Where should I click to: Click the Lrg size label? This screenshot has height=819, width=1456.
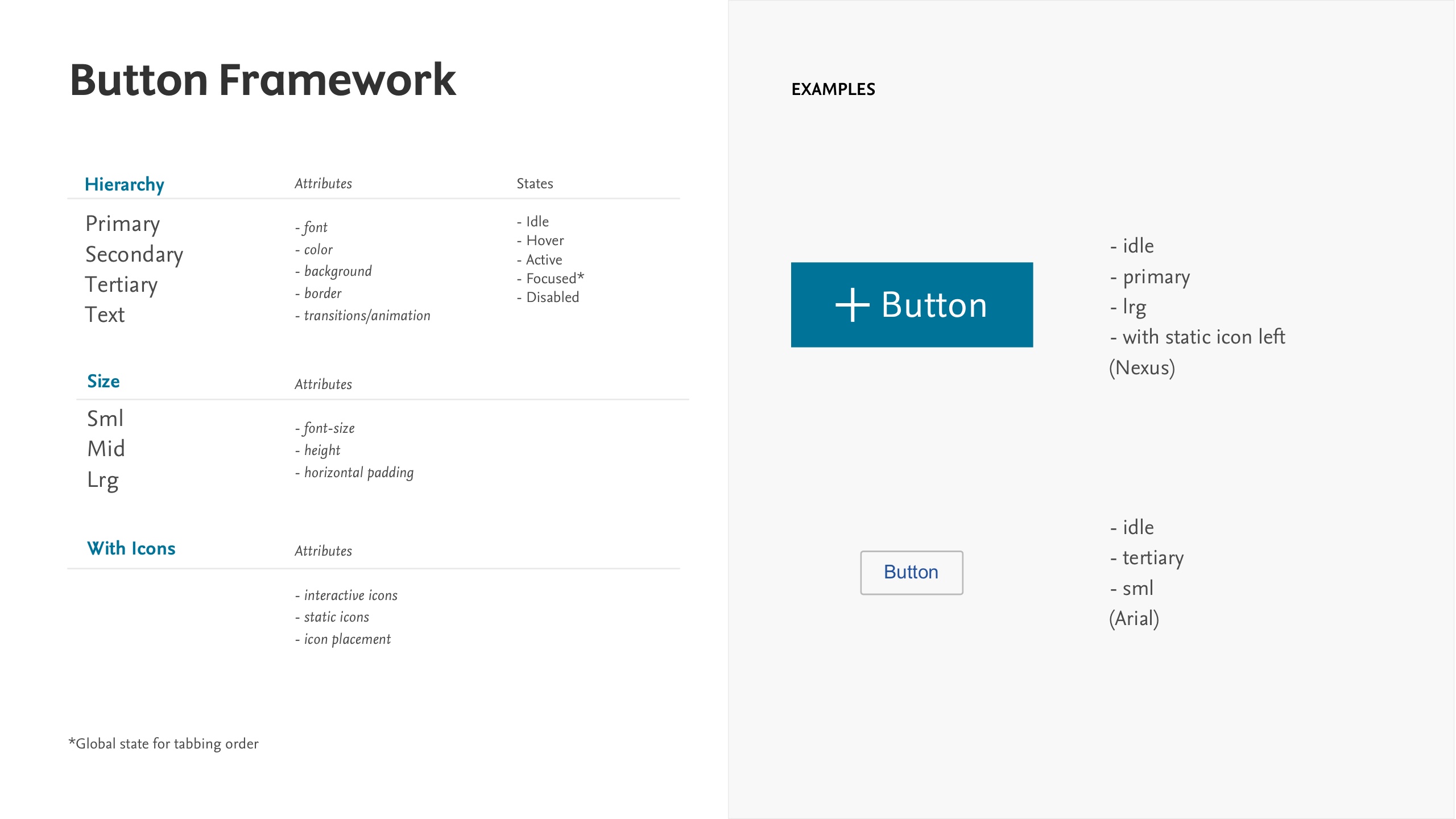[103, 480]
